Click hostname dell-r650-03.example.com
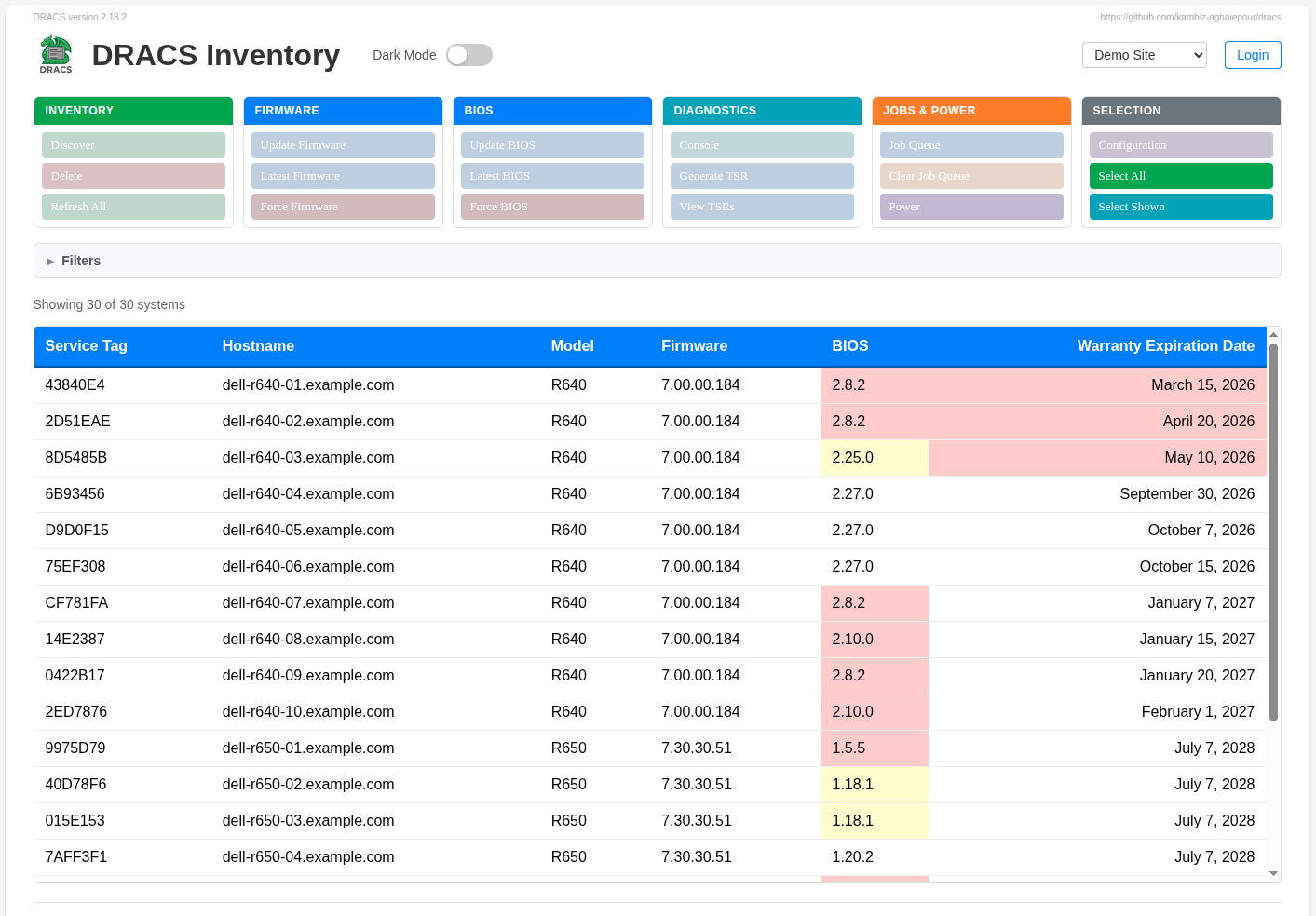This screenshot has height=916, width=1316. pyautogui.click(x=308, y=821)
